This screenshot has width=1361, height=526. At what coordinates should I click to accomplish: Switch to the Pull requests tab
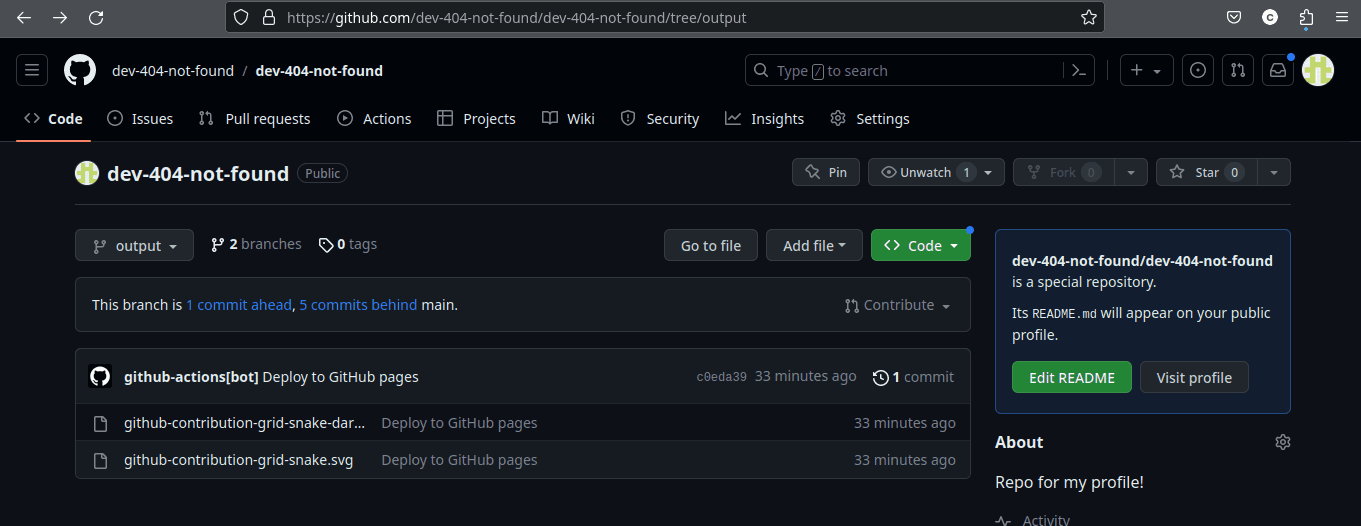[x=254, y=119]
